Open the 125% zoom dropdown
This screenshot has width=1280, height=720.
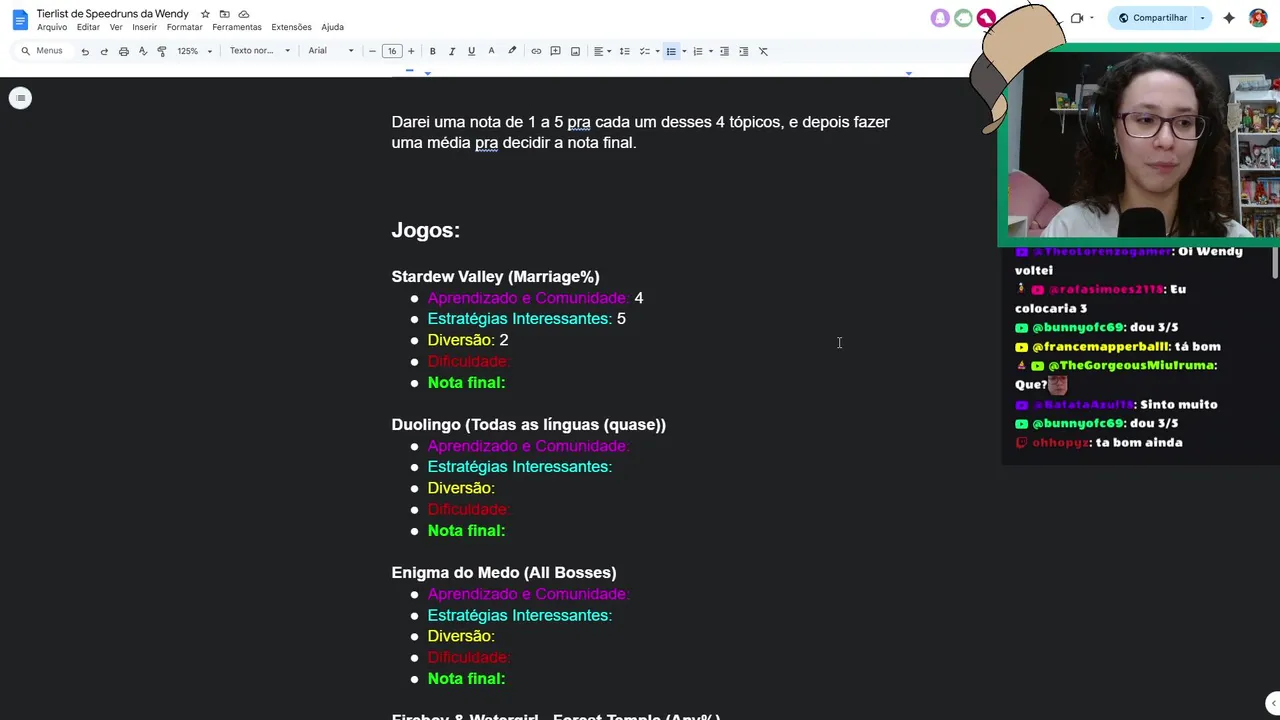(x=195, y=51)
